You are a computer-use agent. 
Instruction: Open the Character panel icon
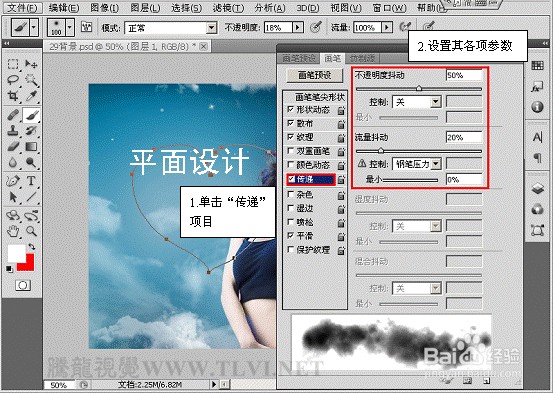click(x=537, y=137)
